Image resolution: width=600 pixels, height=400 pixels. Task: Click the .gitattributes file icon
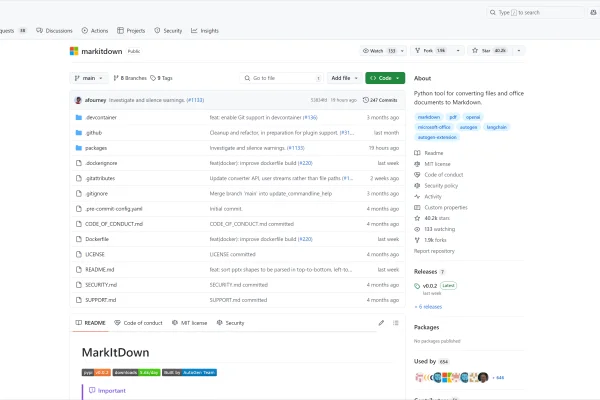(x=79, y=178)
